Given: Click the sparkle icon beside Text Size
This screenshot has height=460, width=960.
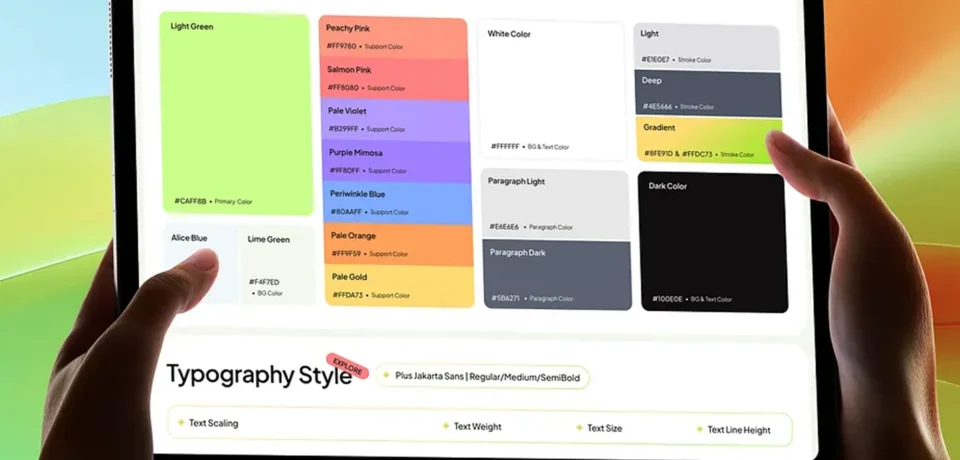Looking at the screenshot, I should pyautogui.click(x=579, y=427).
